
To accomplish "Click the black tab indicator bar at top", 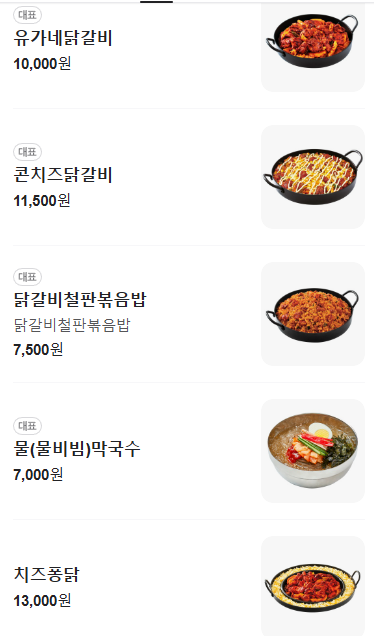I will [x=157, y=2].
